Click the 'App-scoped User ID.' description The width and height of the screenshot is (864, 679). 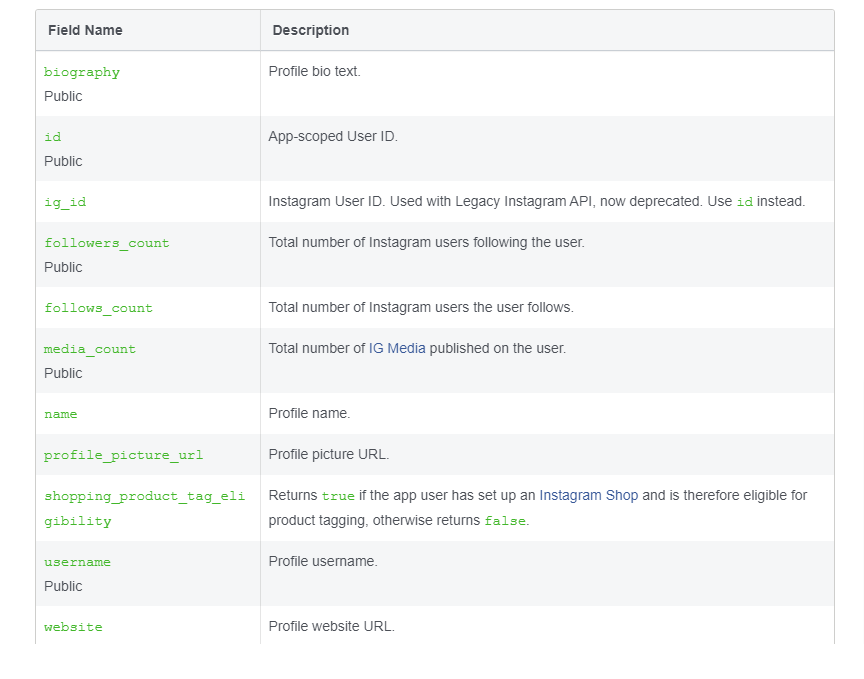click(x=333, y=137)
